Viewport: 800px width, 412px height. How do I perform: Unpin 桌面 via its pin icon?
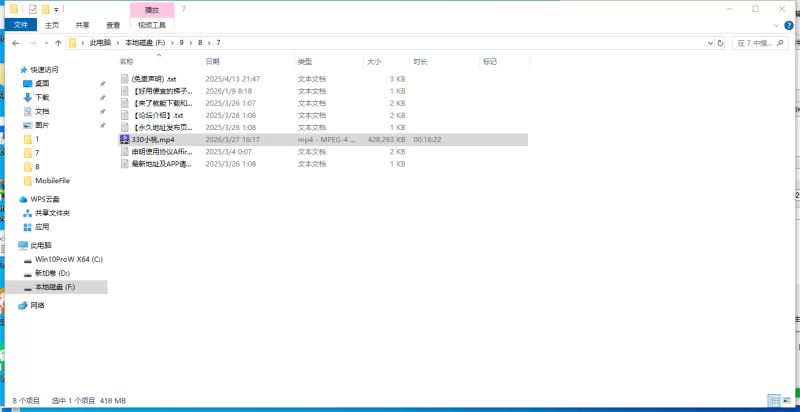click(x=103, y=84)
